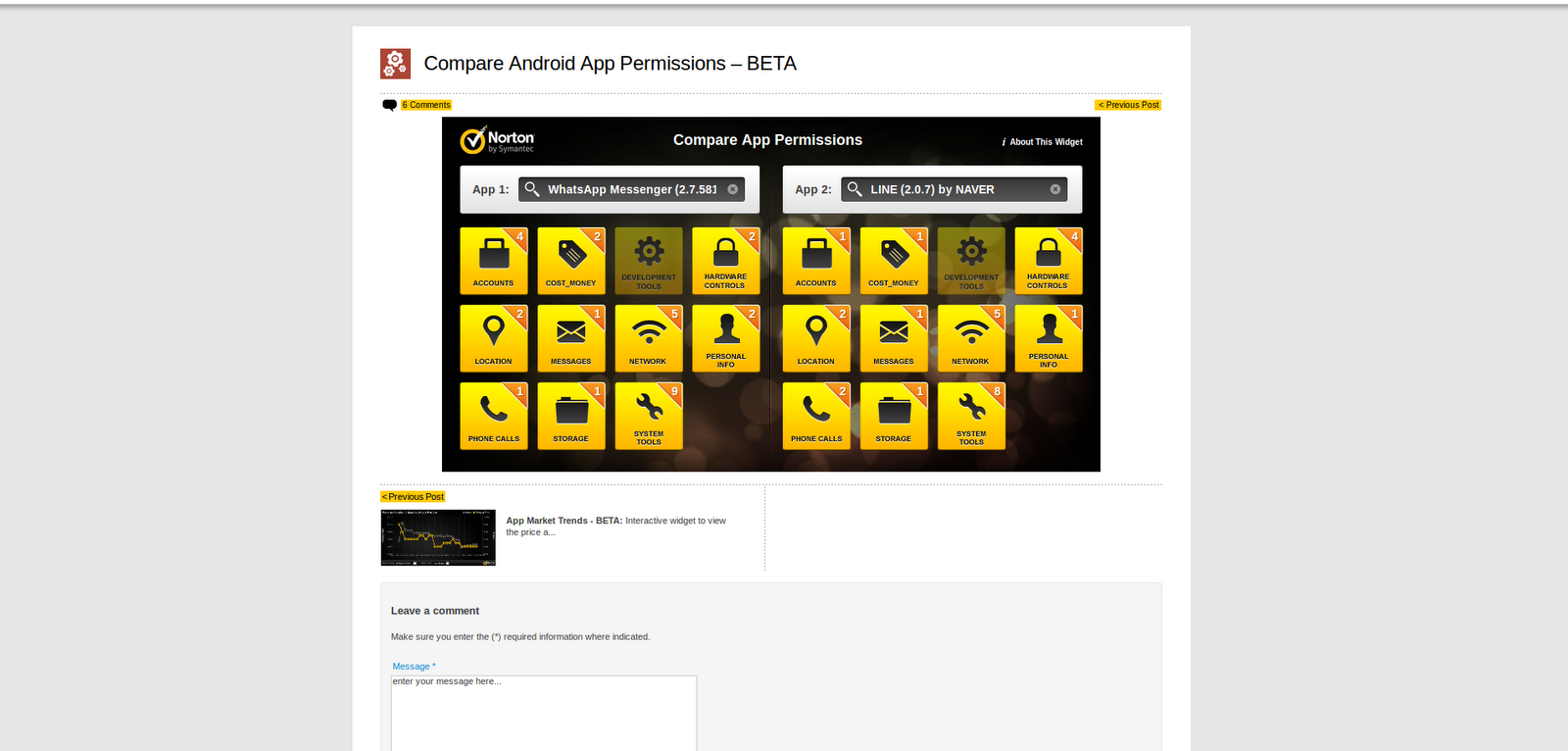
Task: Open App Market Trends thumbnail
Action: click(438, 537)
